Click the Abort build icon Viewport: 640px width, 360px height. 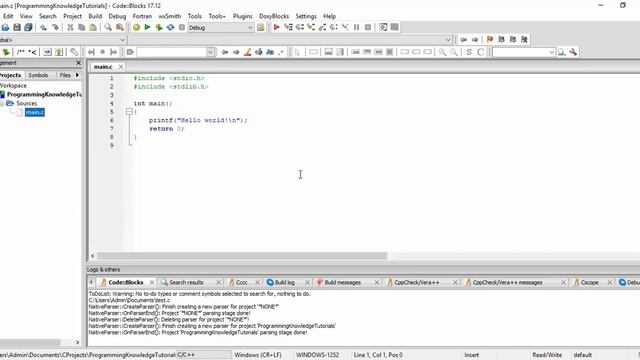coord(182,27)
